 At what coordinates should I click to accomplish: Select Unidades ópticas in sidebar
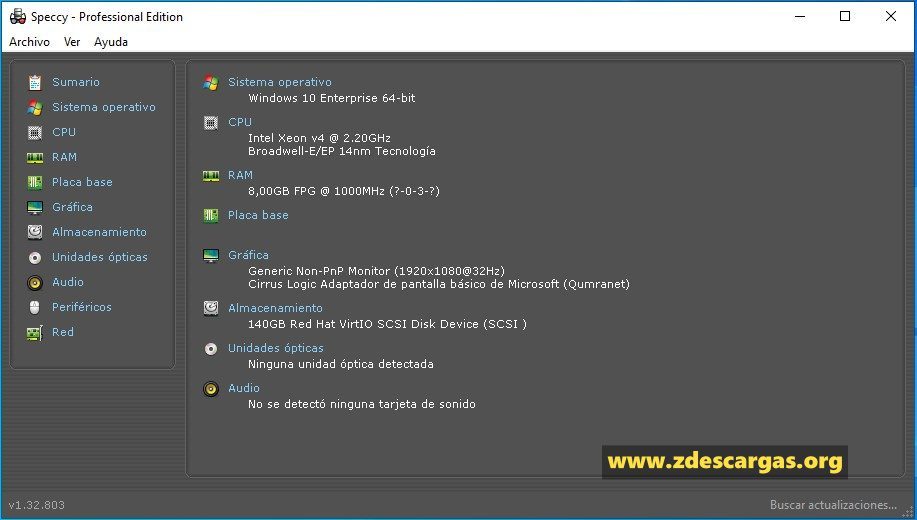tap(100, 257)
